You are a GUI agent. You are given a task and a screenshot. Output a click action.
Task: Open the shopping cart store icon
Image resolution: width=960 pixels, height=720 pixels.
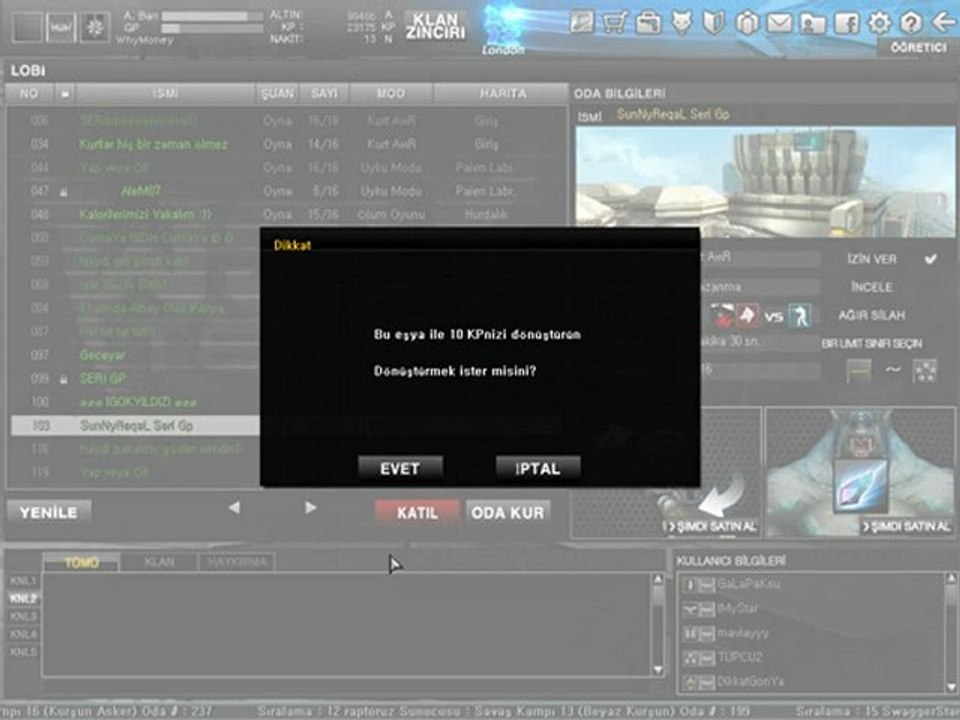point(615,23)
